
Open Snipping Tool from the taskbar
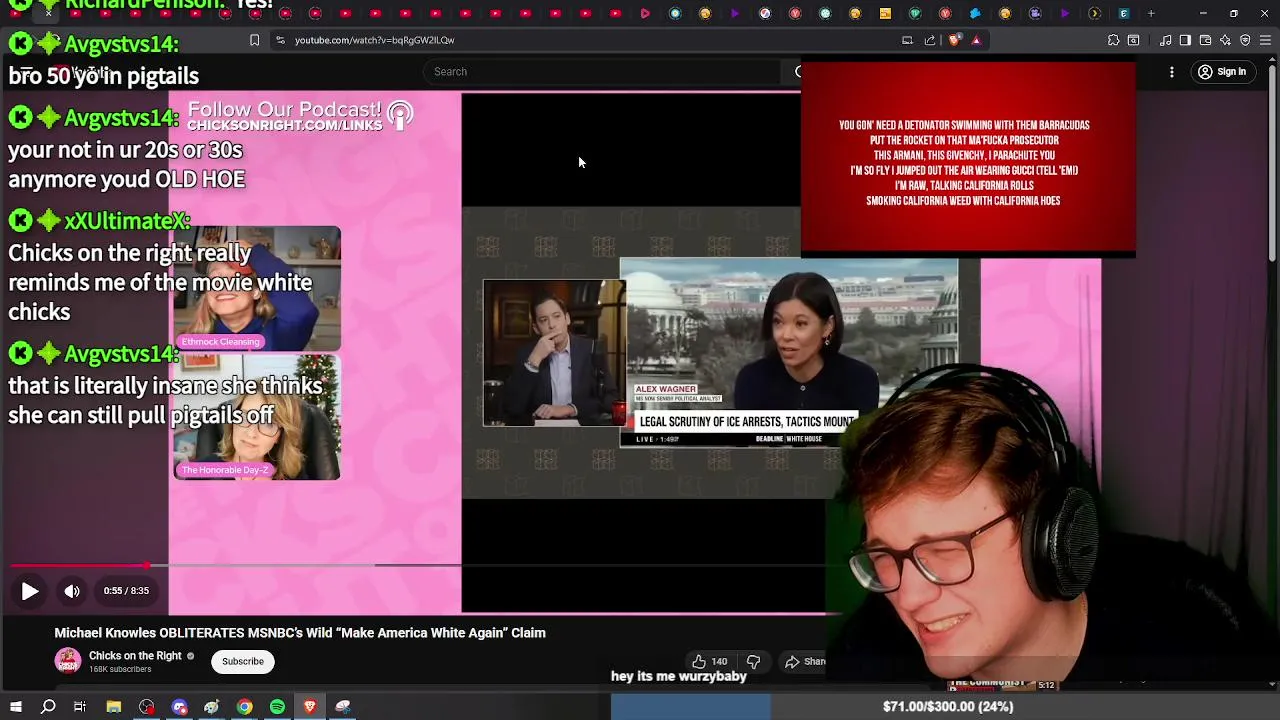click(343, 707)
